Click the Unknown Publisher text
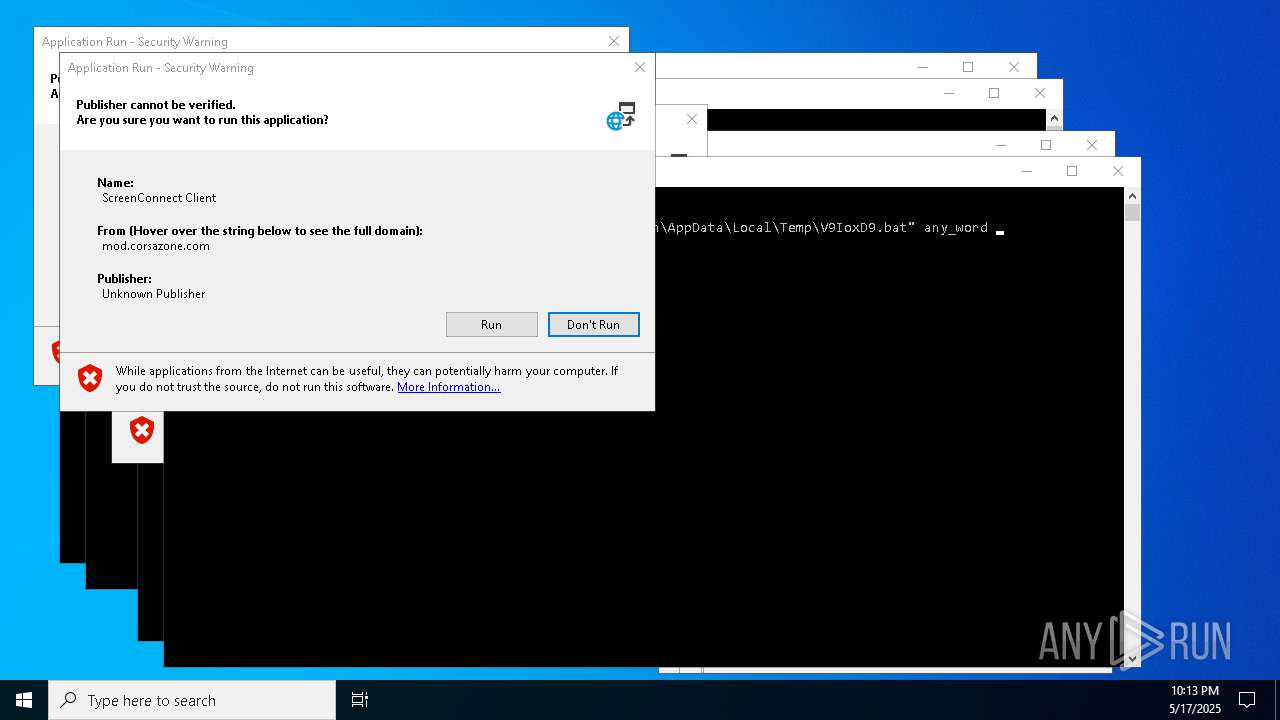The width and height of the screenshot is (1280, 720). pos(153,294)
